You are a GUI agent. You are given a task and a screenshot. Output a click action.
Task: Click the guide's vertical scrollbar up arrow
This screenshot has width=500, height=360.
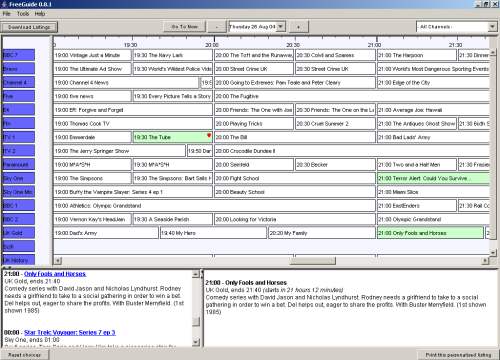coord(493,53)
